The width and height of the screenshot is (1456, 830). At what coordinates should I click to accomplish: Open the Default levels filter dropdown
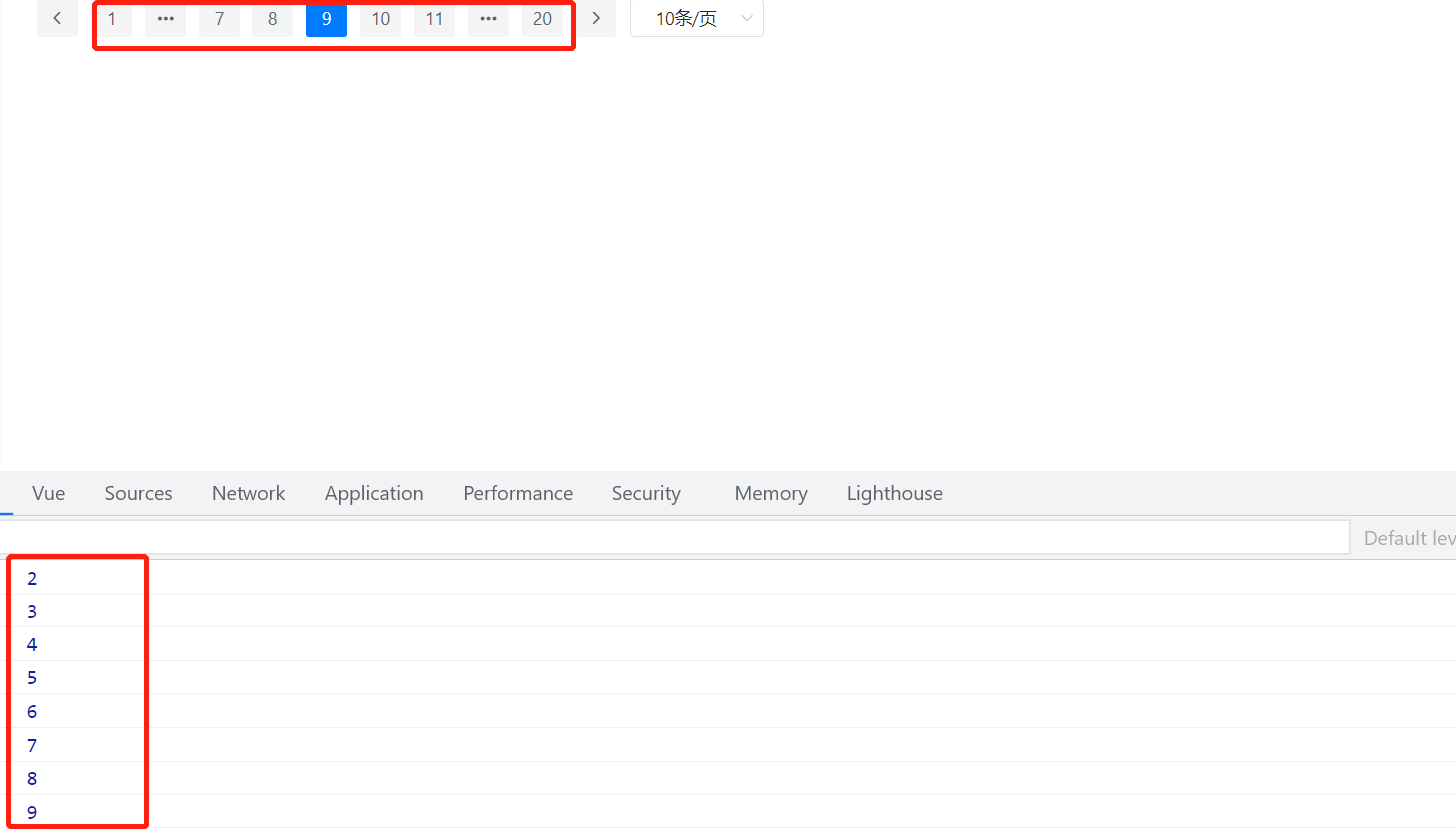click(1407, 537)
